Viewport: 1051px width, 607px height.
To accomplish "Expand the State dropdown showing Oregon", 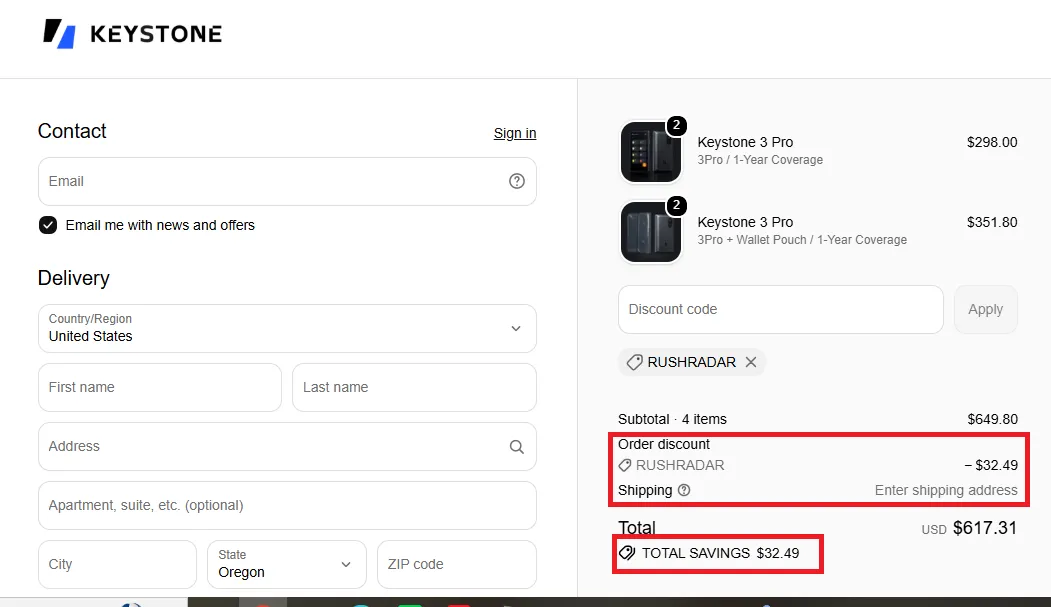I will (286, 564).
